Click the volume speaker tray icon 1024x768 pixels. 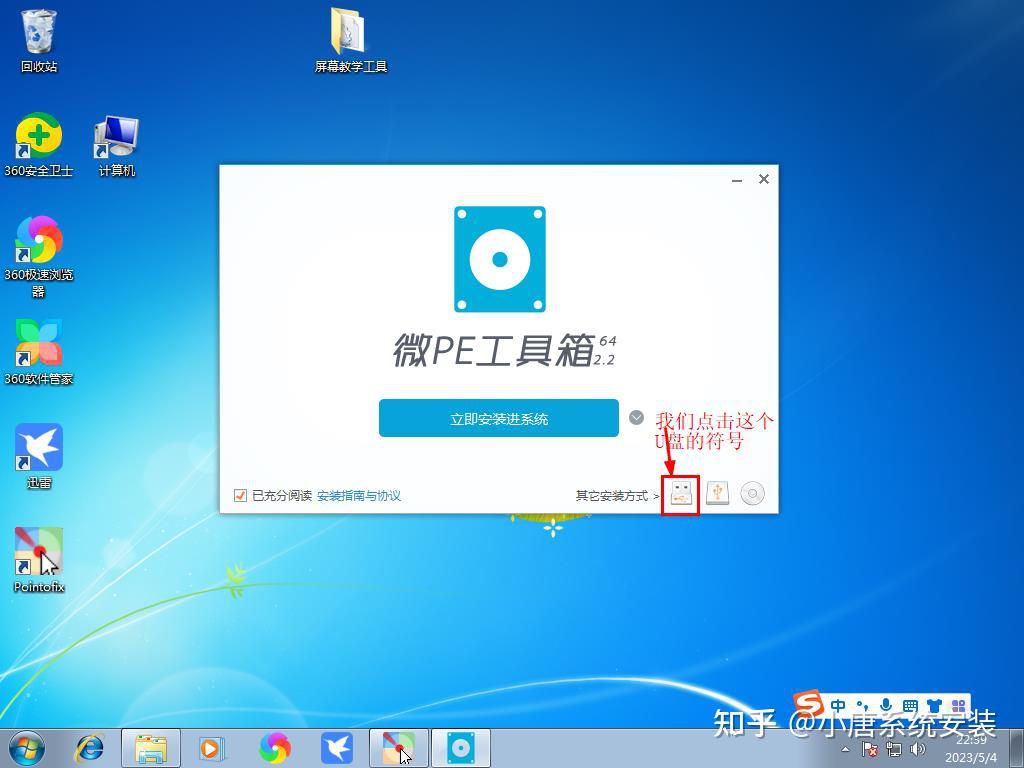(x=918, y=749)
